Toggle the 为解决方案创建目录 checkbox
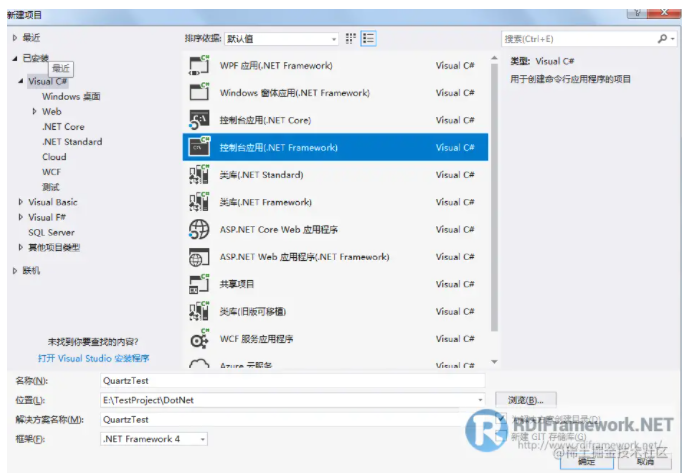 (501, 419)
